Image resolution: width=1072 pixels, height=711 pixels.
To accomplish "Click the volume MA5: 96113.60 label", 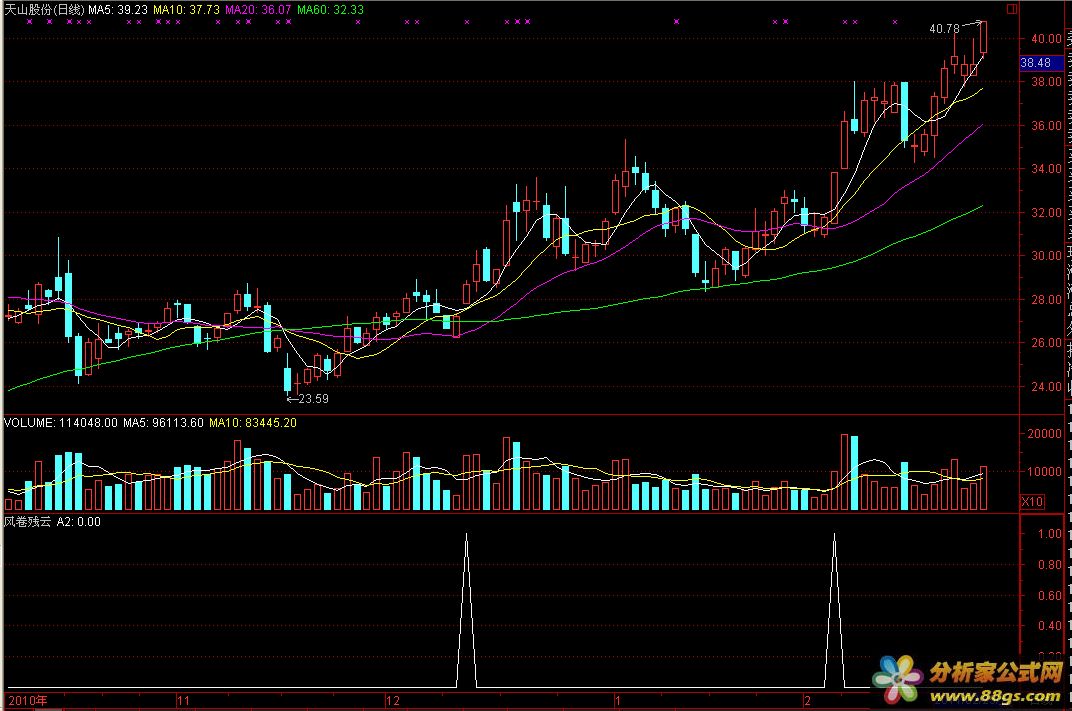I will tap(163, 423).
